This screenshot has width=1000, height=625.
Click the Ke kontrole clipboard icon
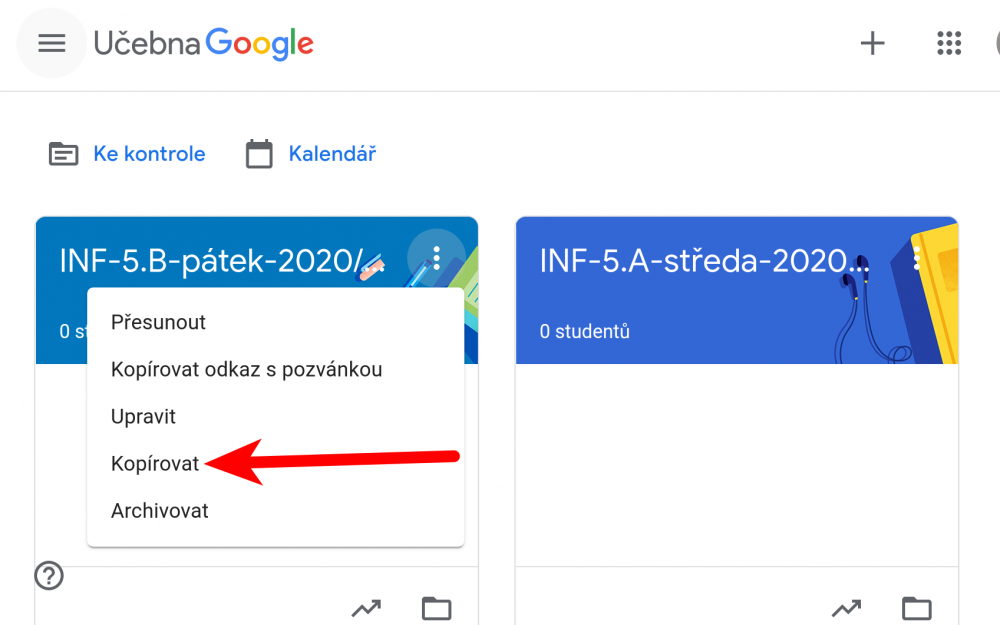(x=64, y=154)
